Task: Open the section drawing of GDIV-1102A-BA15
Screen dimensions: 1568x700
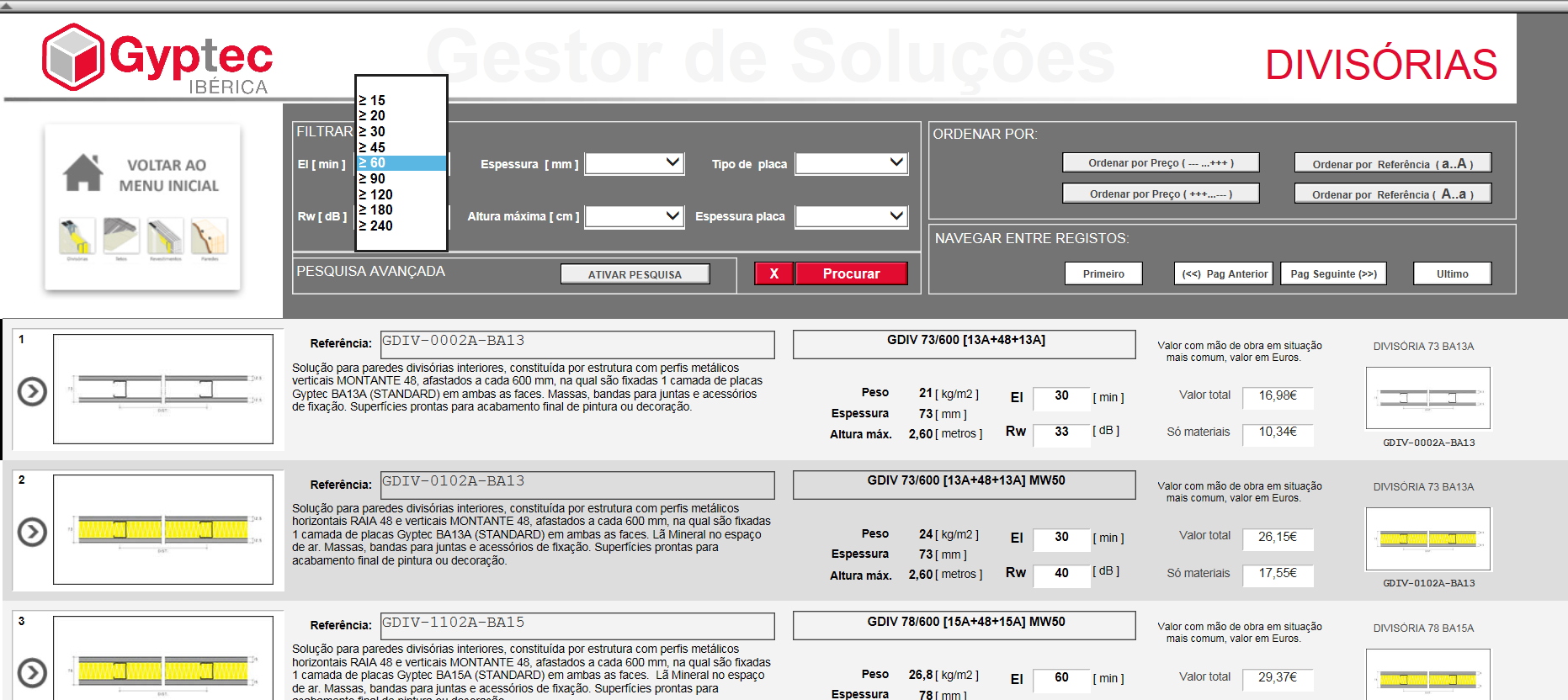Action: [x=163, y=658]
